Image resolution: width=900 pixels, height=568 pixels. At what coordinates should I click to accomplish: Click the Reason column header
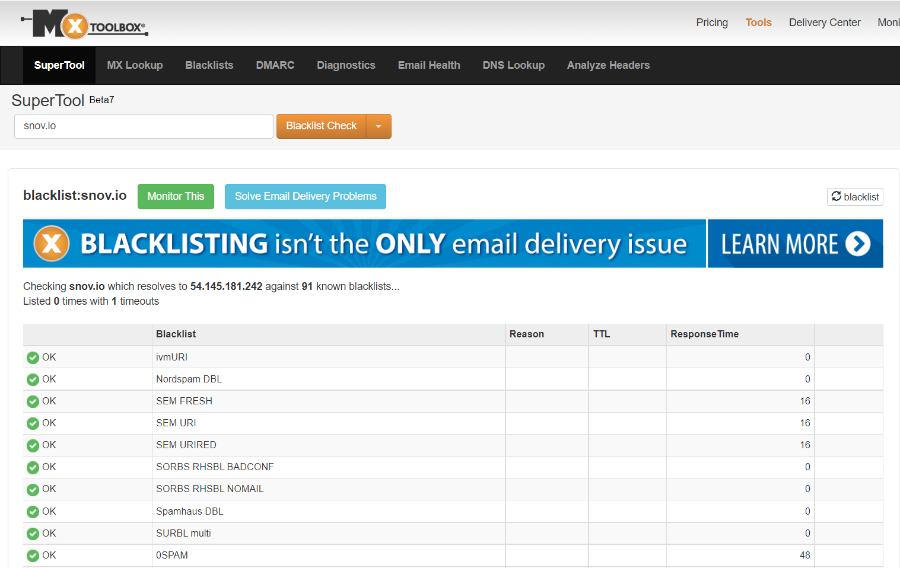[526, 334]
